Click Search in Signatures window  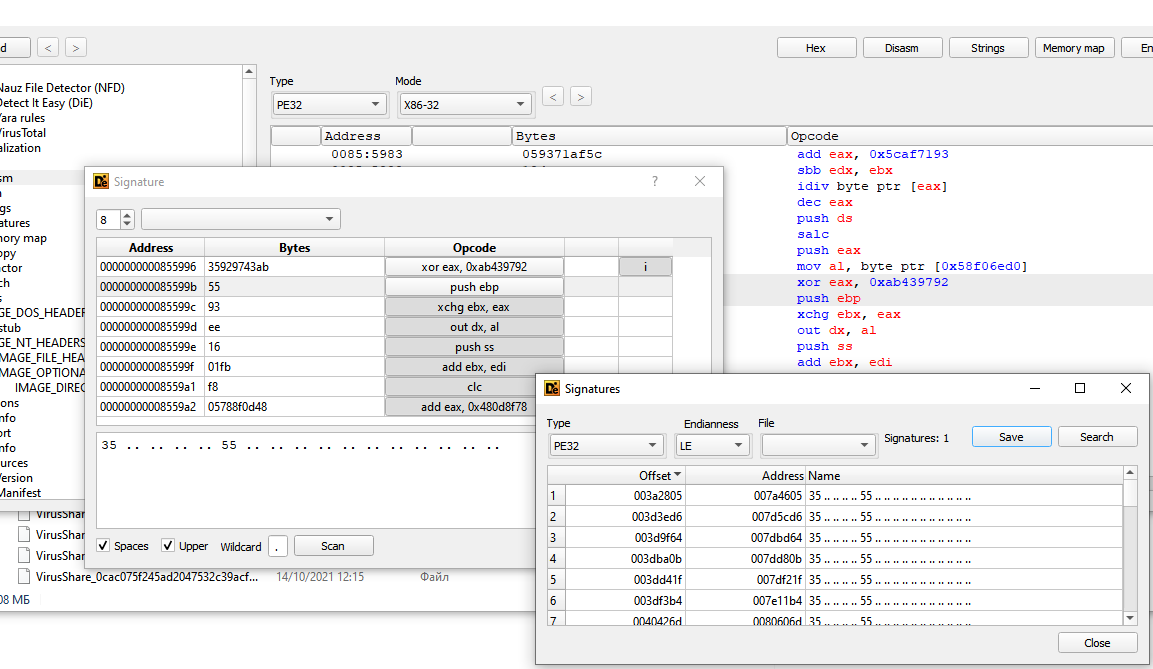tap(1096, 437)
